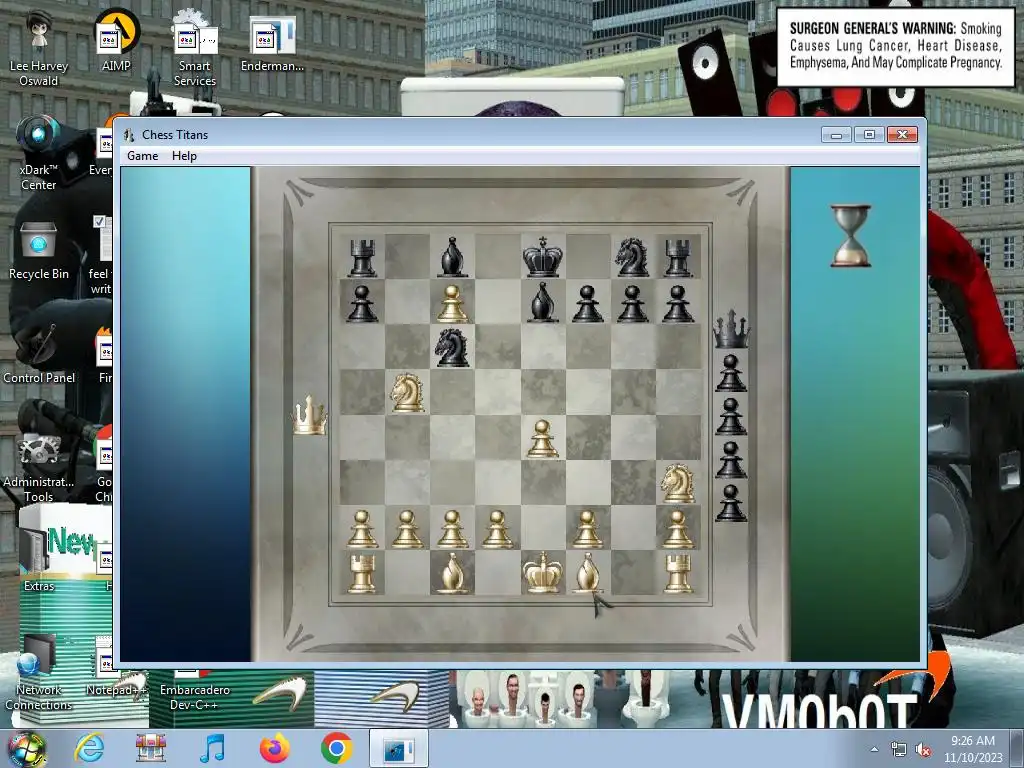This screenshot has width=1024, height=768.
Task: Click the network tray icon
Action: [x=899, y=750]
